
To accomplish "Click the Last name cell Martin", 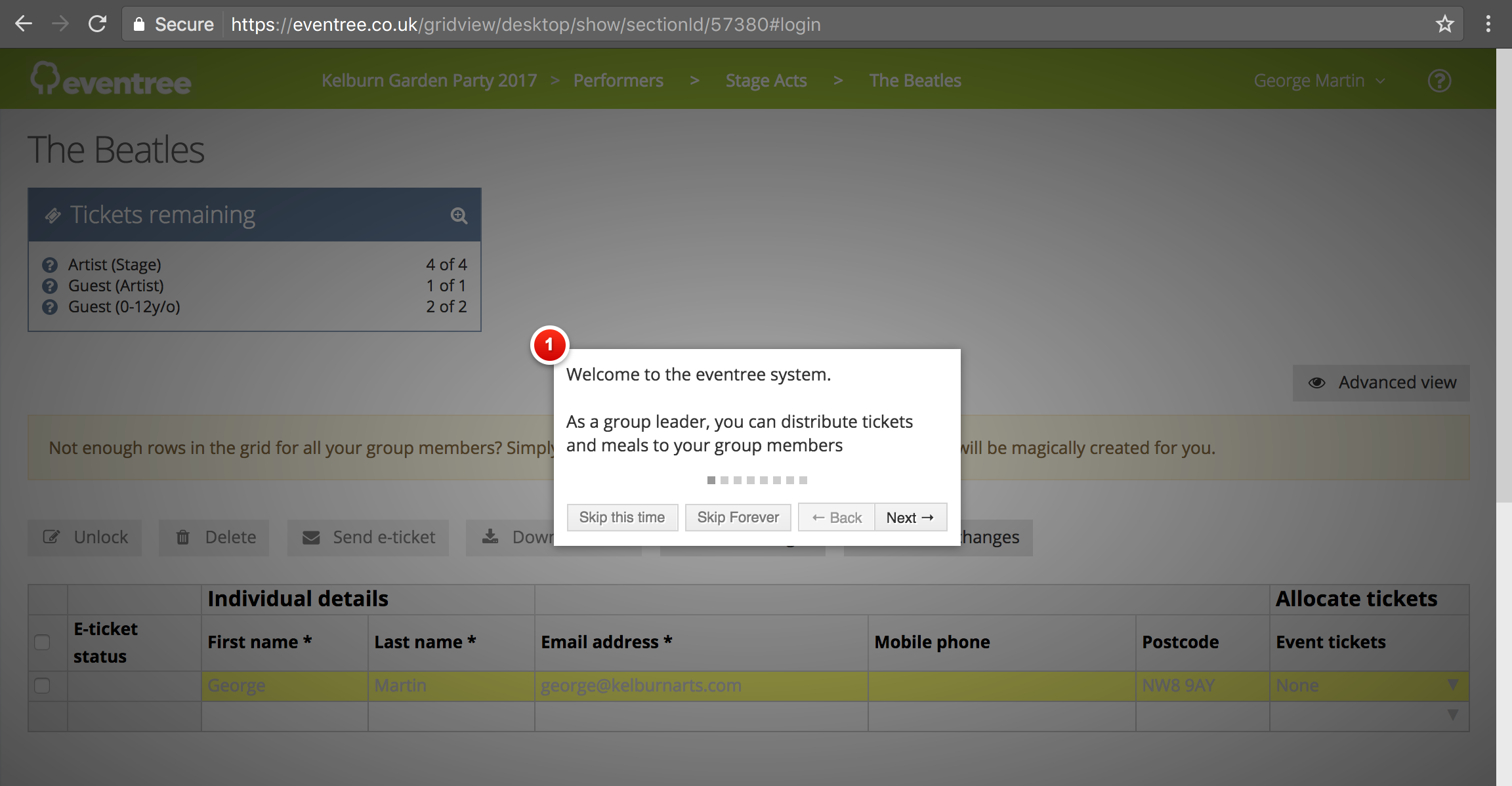I will click(451, 686).
